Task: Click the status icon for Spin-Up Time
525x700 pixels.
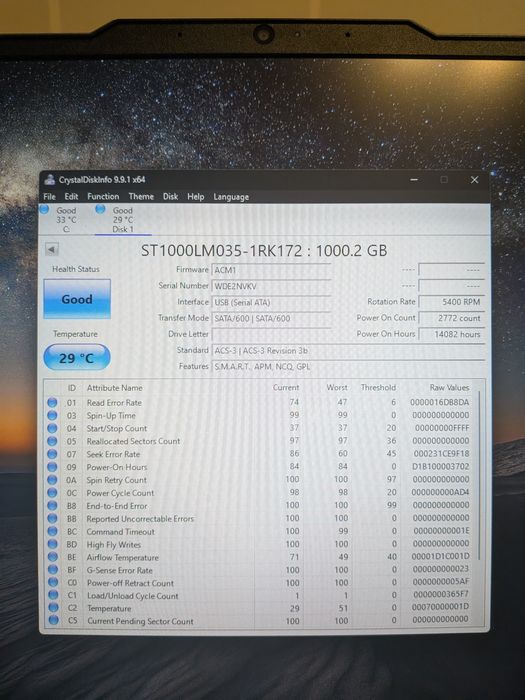Action: tap(52, 415)
